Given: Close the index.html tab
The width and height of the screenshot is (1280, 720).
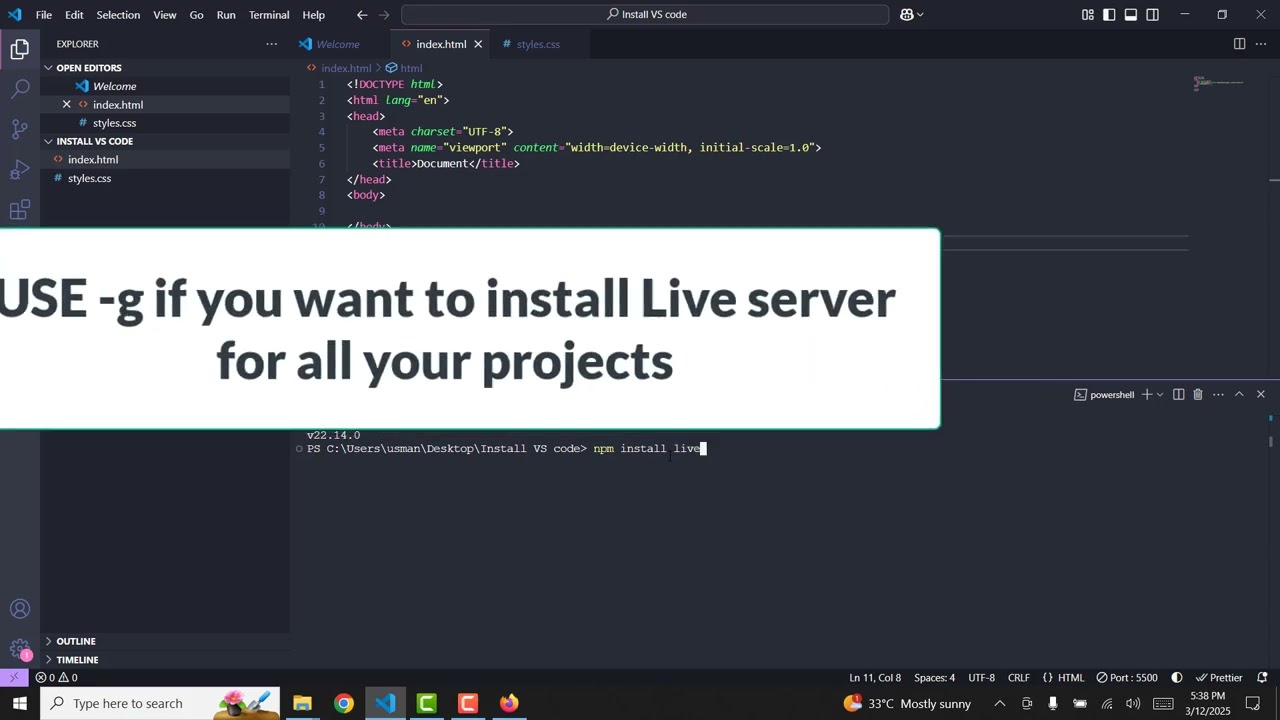Looking at the screenshot, I should coord(478,44).
